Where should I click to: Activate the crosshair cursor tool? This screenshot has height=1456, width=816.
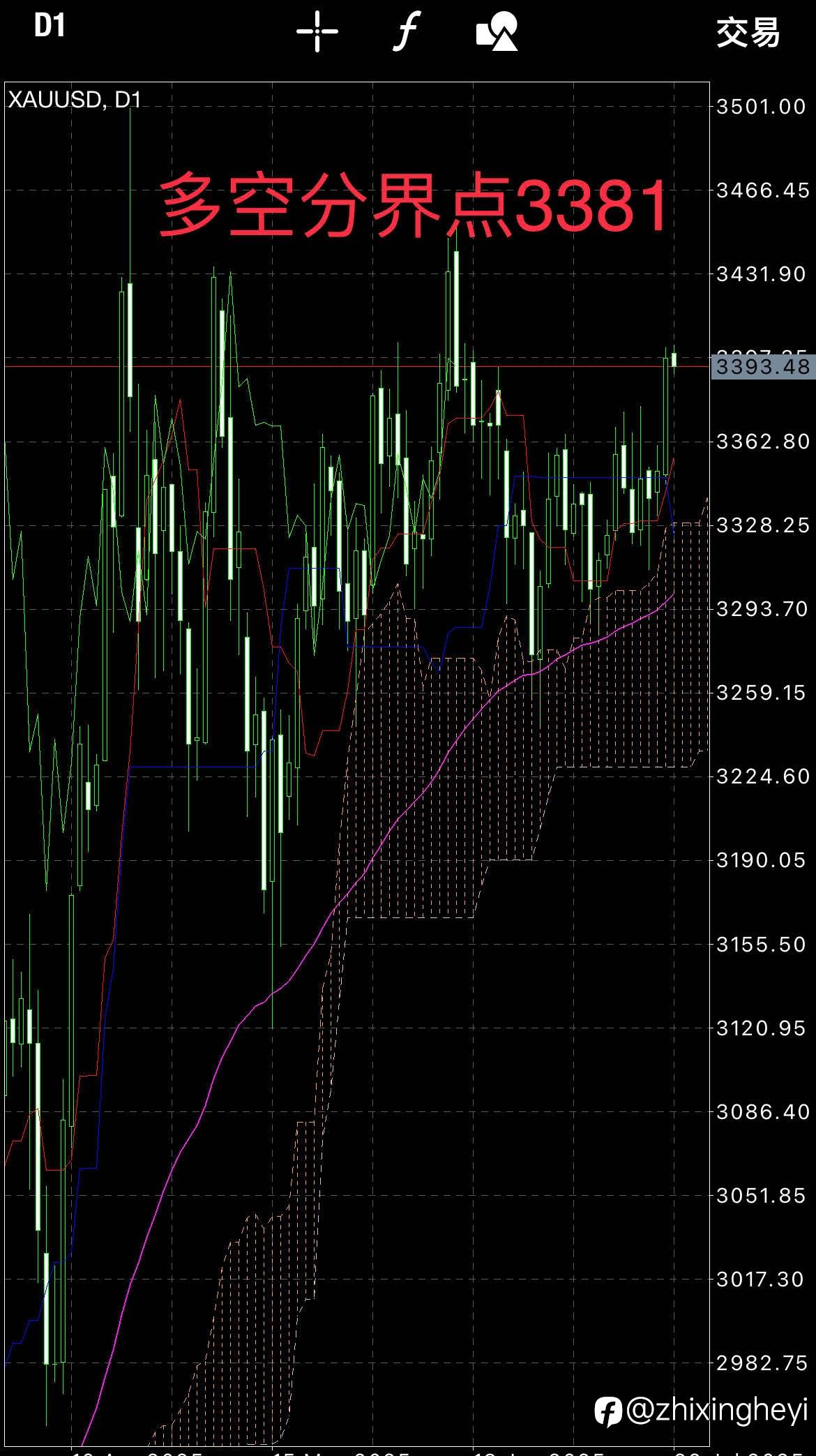pyautogui.click(x=317, y=31)
